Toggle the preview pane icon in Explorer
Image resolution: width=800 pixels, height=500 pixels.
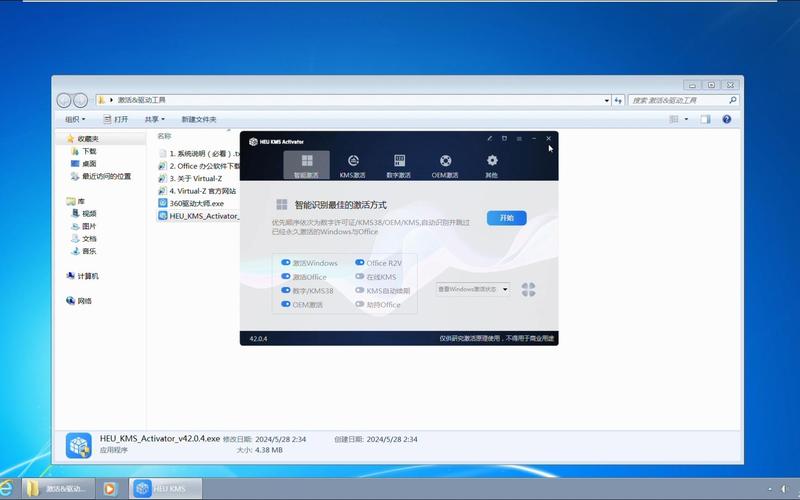tap(705, 119)
